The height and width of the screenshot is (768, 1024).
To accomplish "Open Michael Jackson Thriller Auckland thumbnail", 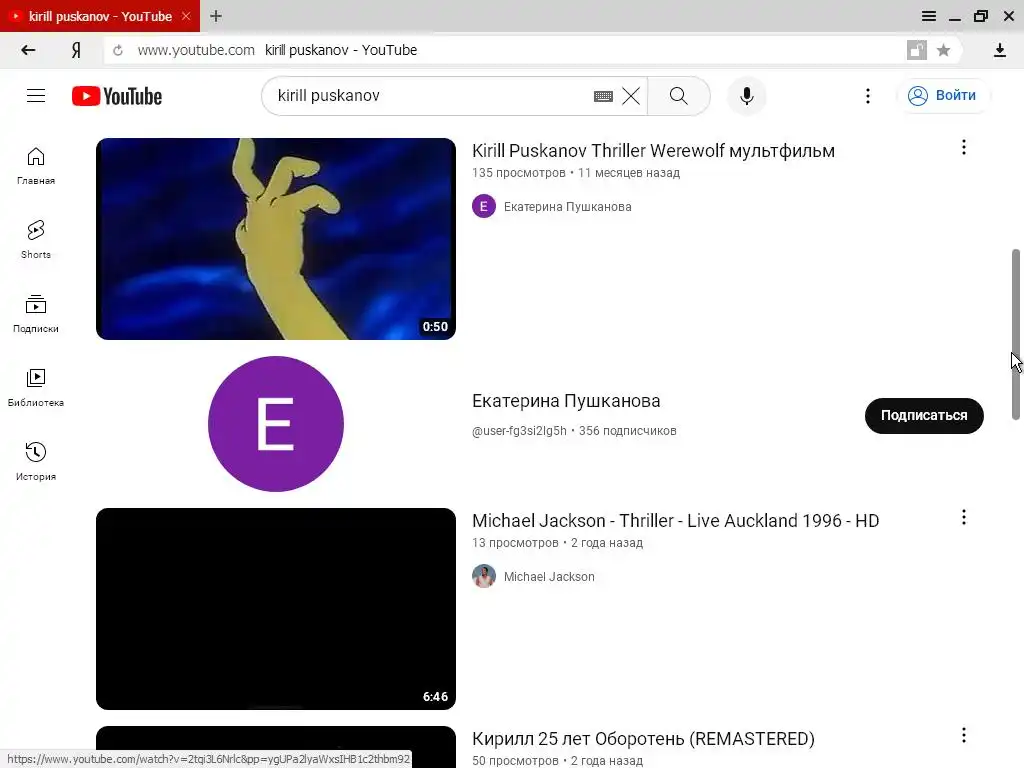I will [276, 609].
